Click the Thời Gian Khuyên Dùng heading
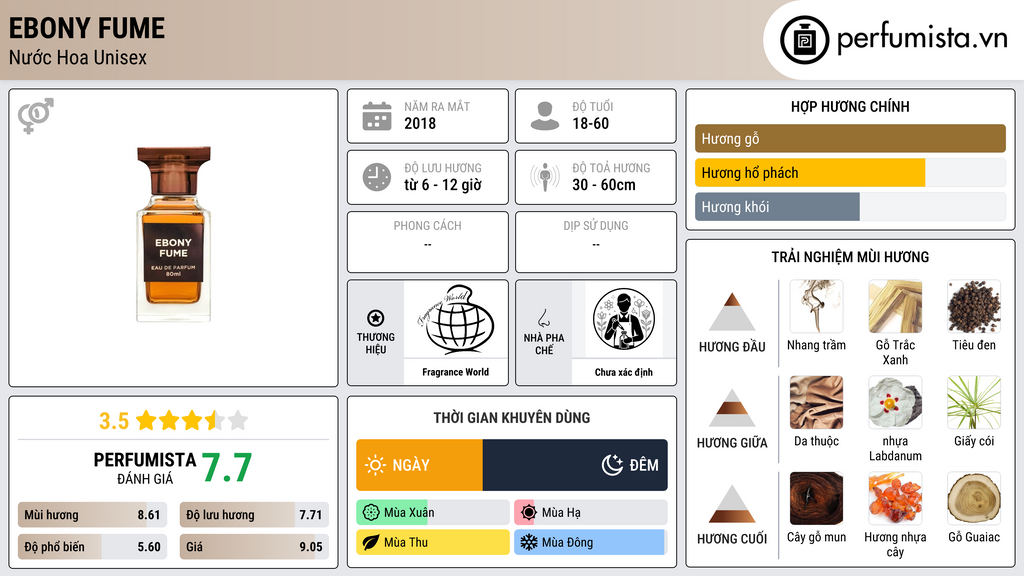 click(x=512, y=417)
